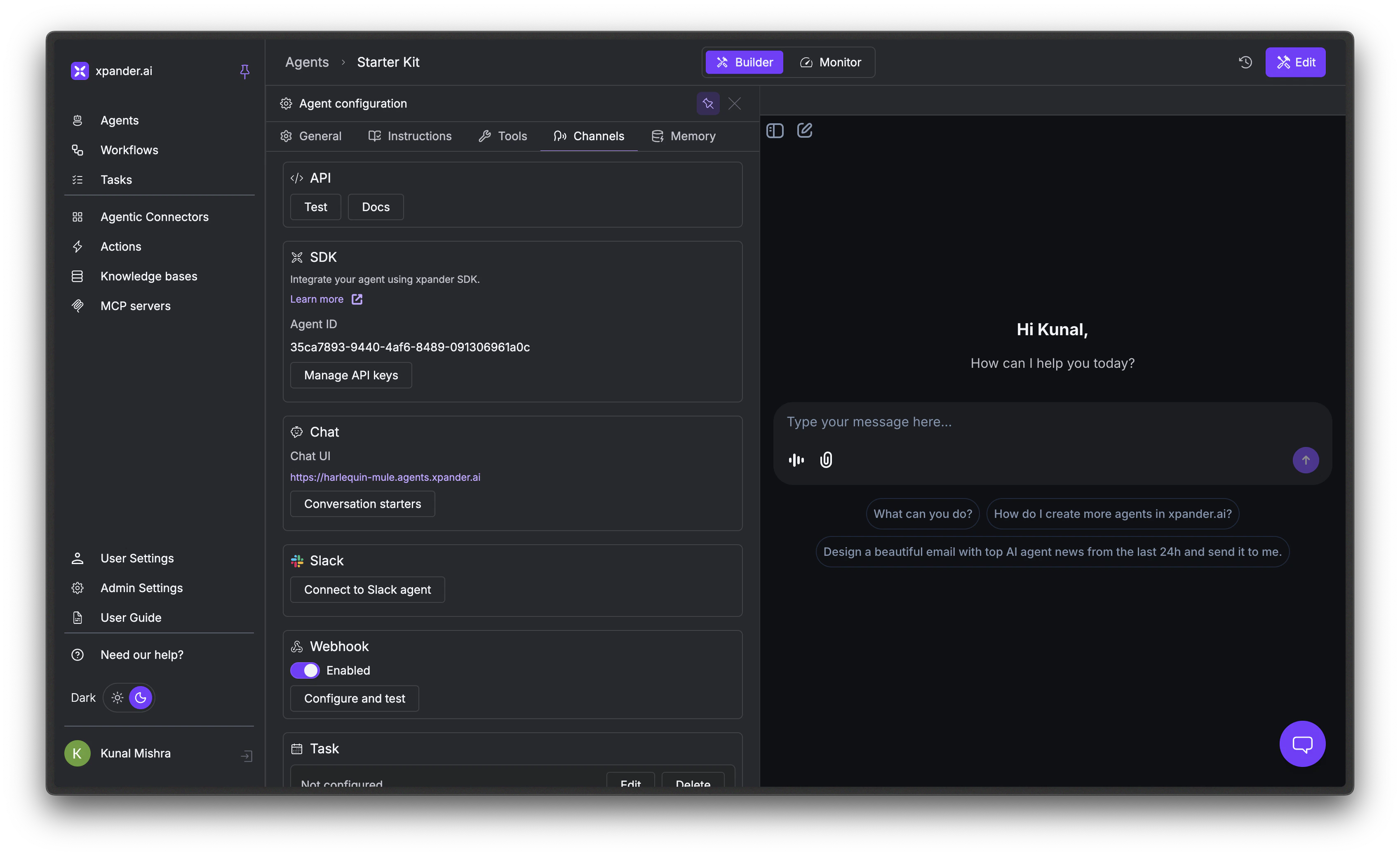Toggle the chat sidebar panel icon
The image size is (1400, 856).
tap(775, 130)
